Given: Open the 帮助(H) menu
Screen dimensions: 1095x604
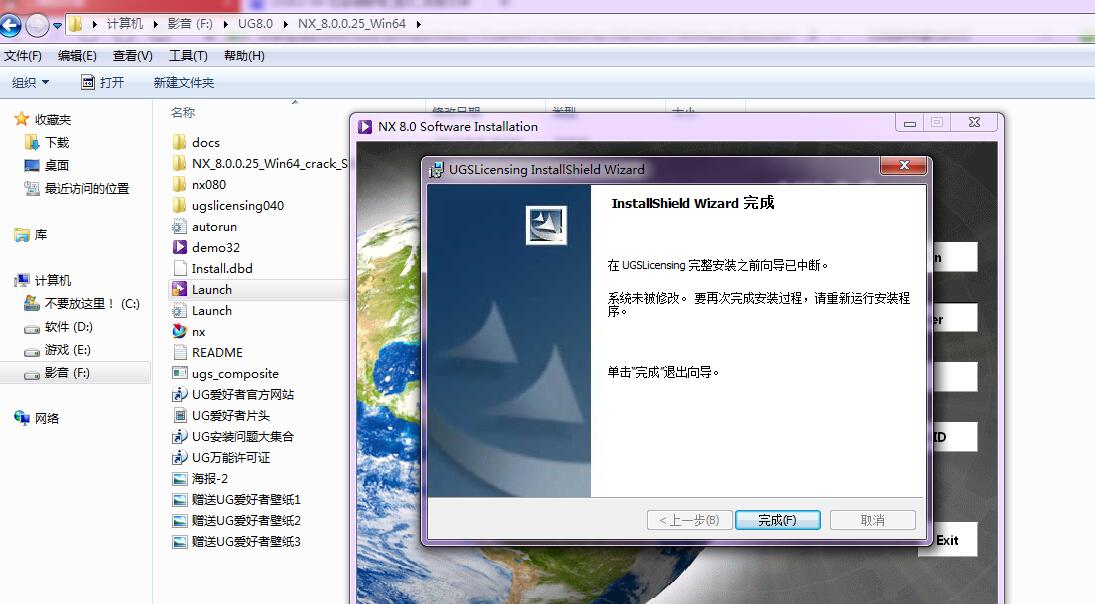Looking at the screenshot, I should pos(244,56).
